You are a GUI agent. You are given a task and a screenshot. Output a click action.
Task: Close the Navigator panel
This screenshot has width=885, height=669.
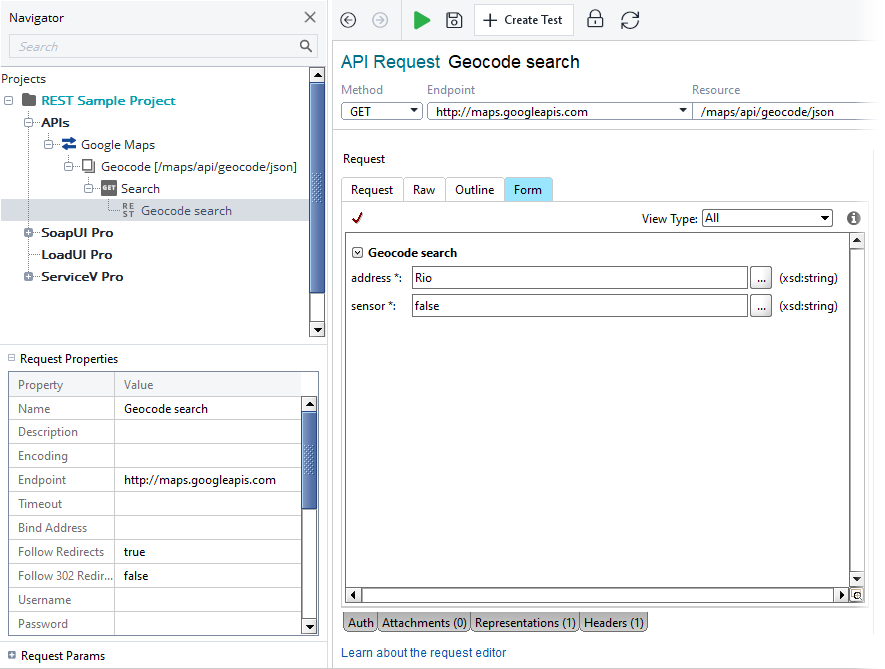click(x=310, y=17)
